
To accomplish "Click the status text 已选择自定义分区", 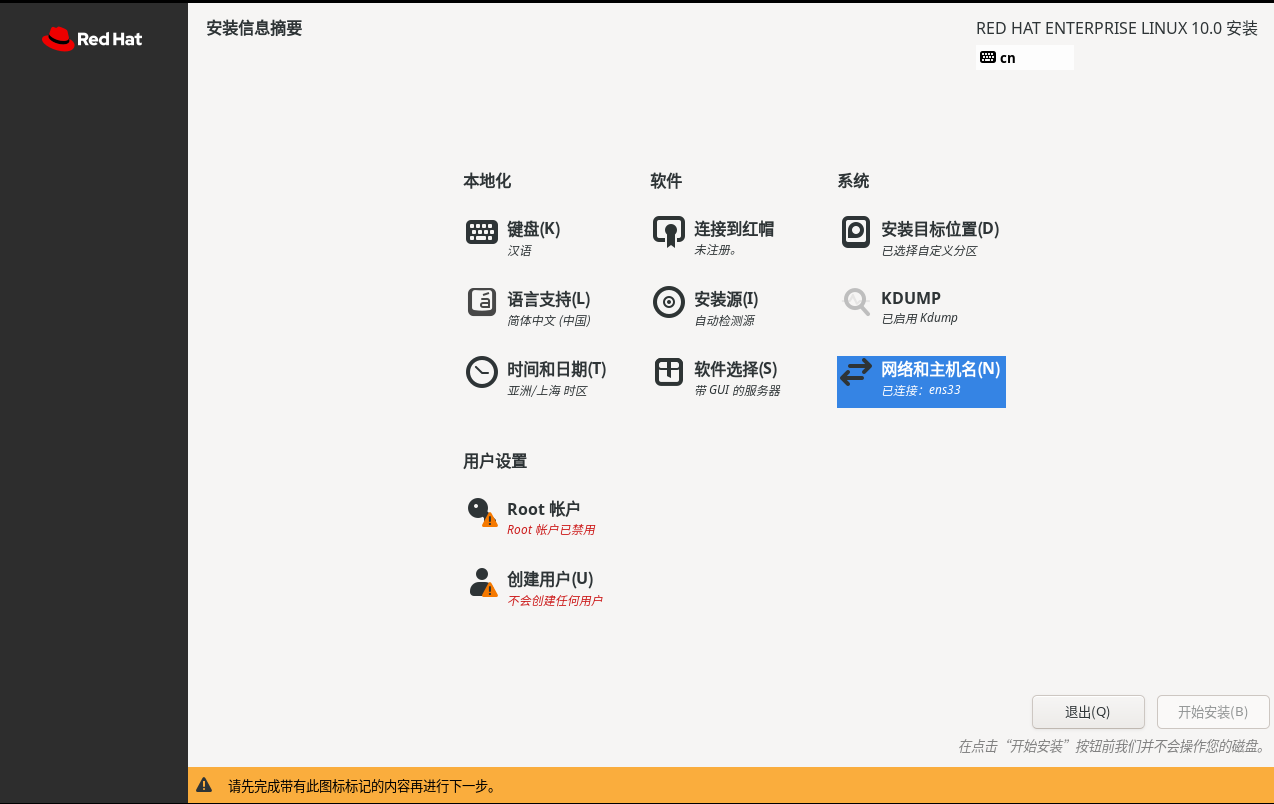I will 929,251.
